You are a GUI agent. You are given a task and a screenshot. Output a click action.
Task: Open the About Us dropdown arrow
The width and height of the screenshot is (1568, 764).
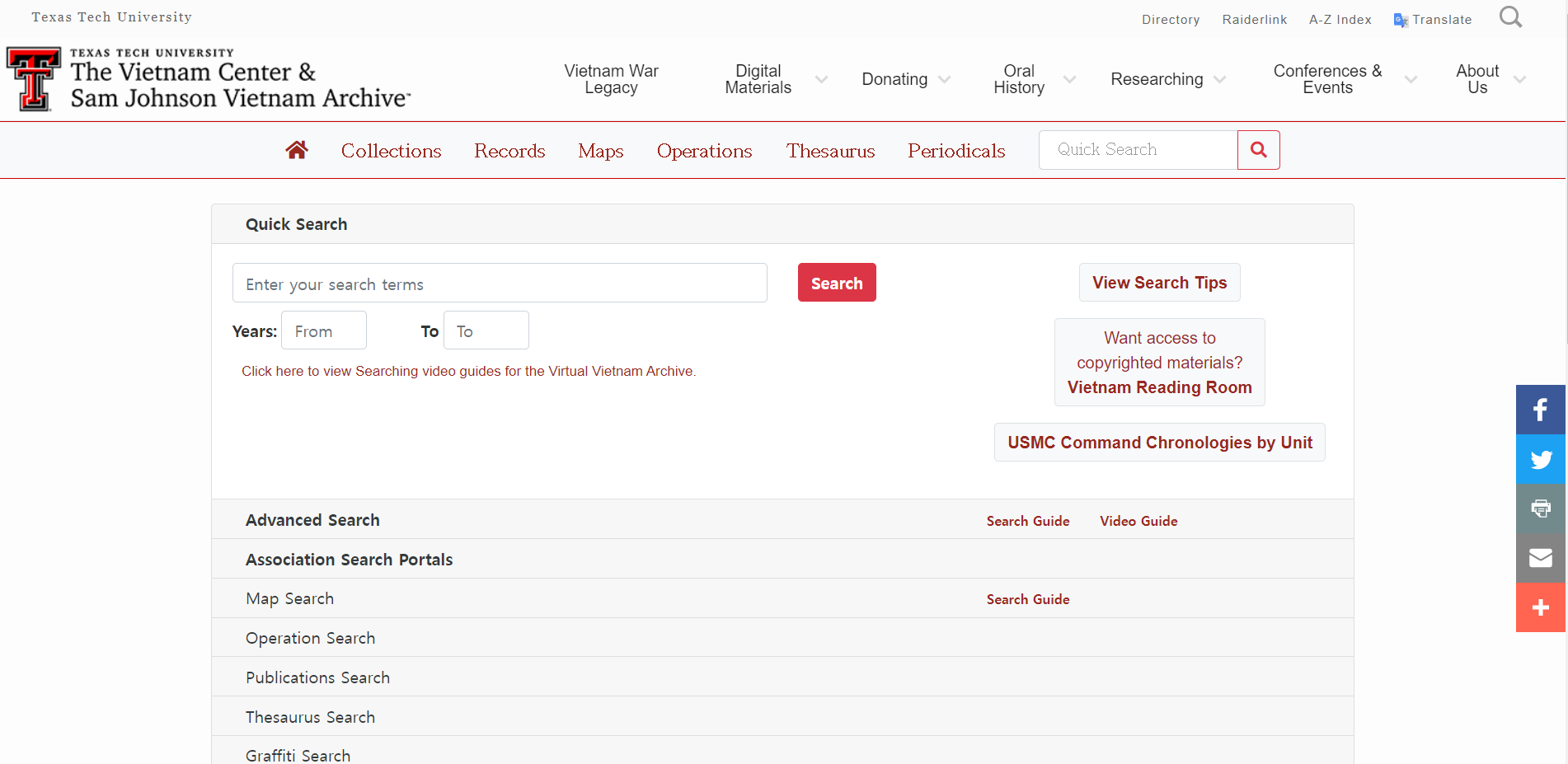tap(1519, 79)
